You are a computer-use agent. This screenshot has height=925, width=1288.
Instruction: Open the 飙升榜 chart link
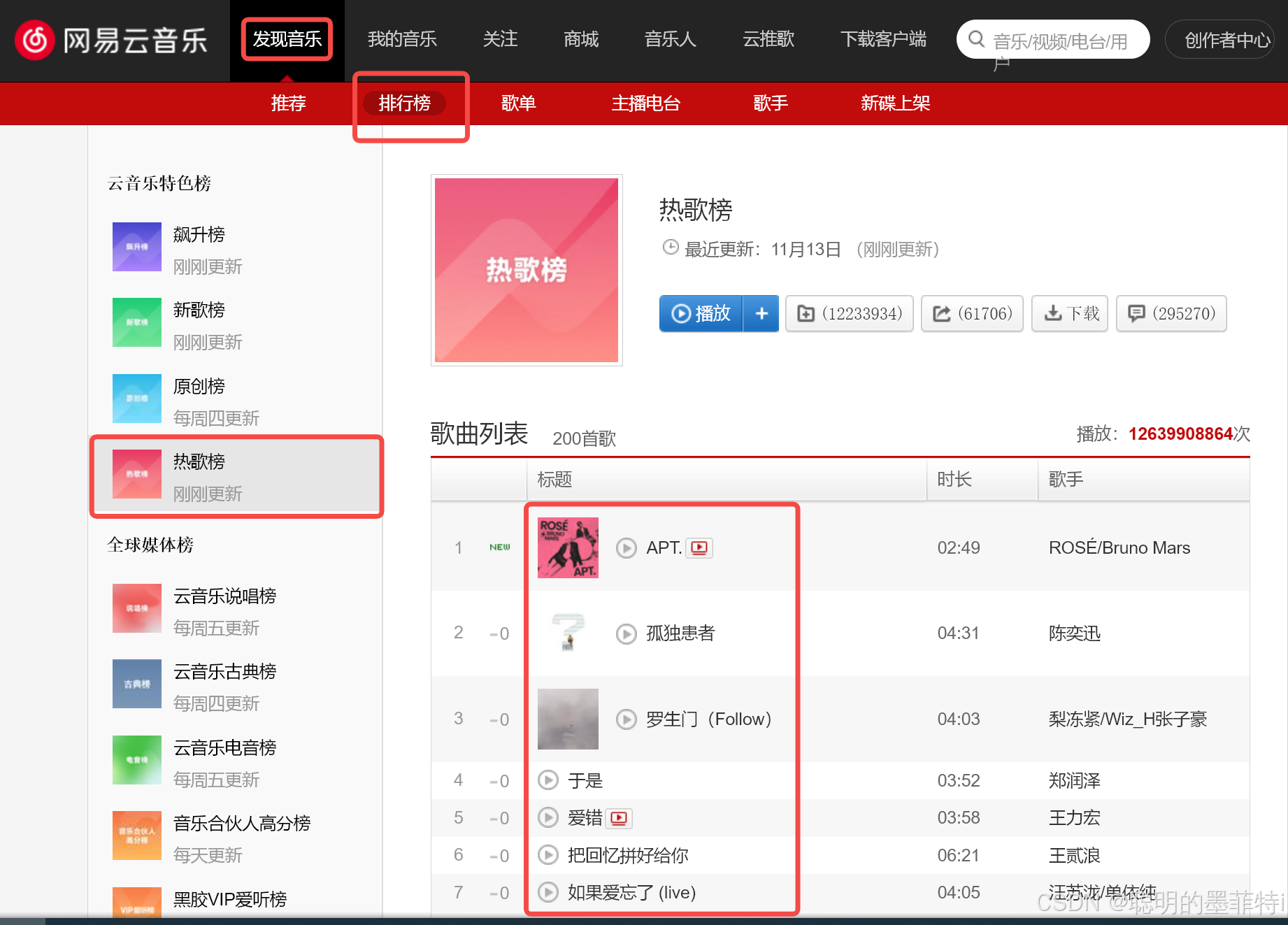(199, 235)
